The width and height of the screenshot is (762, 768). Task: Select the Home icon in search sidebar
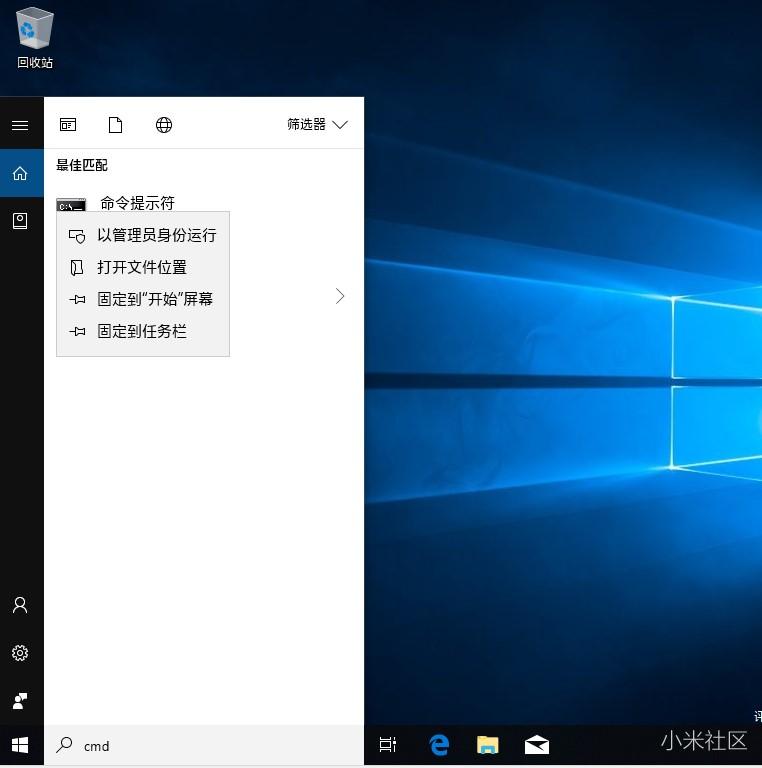click(20, 173)
